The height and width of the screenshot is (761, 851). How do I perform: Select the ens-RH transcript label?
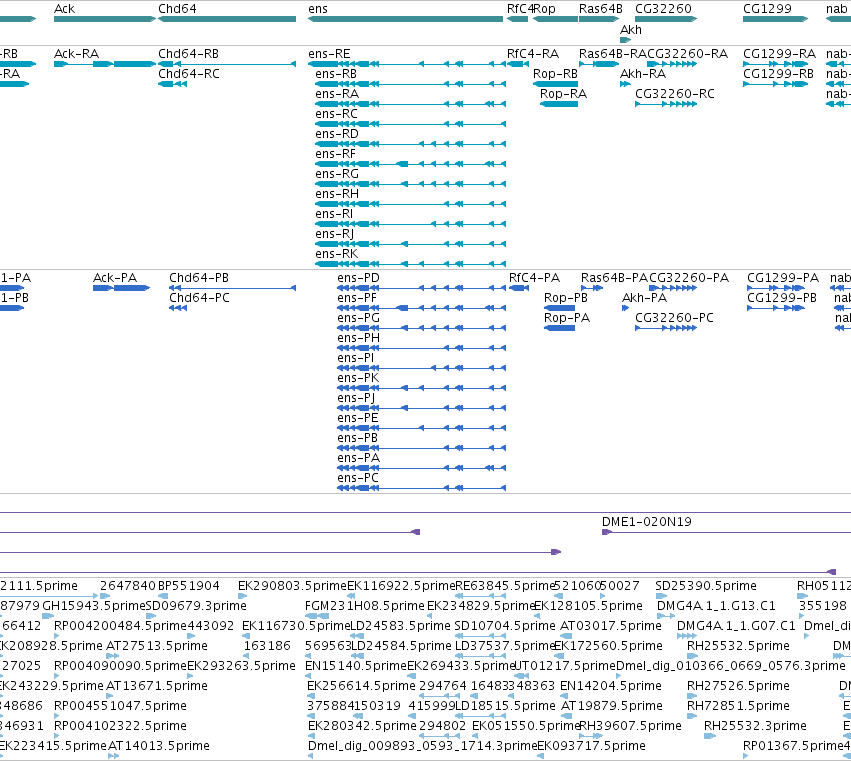pos(337,194)
